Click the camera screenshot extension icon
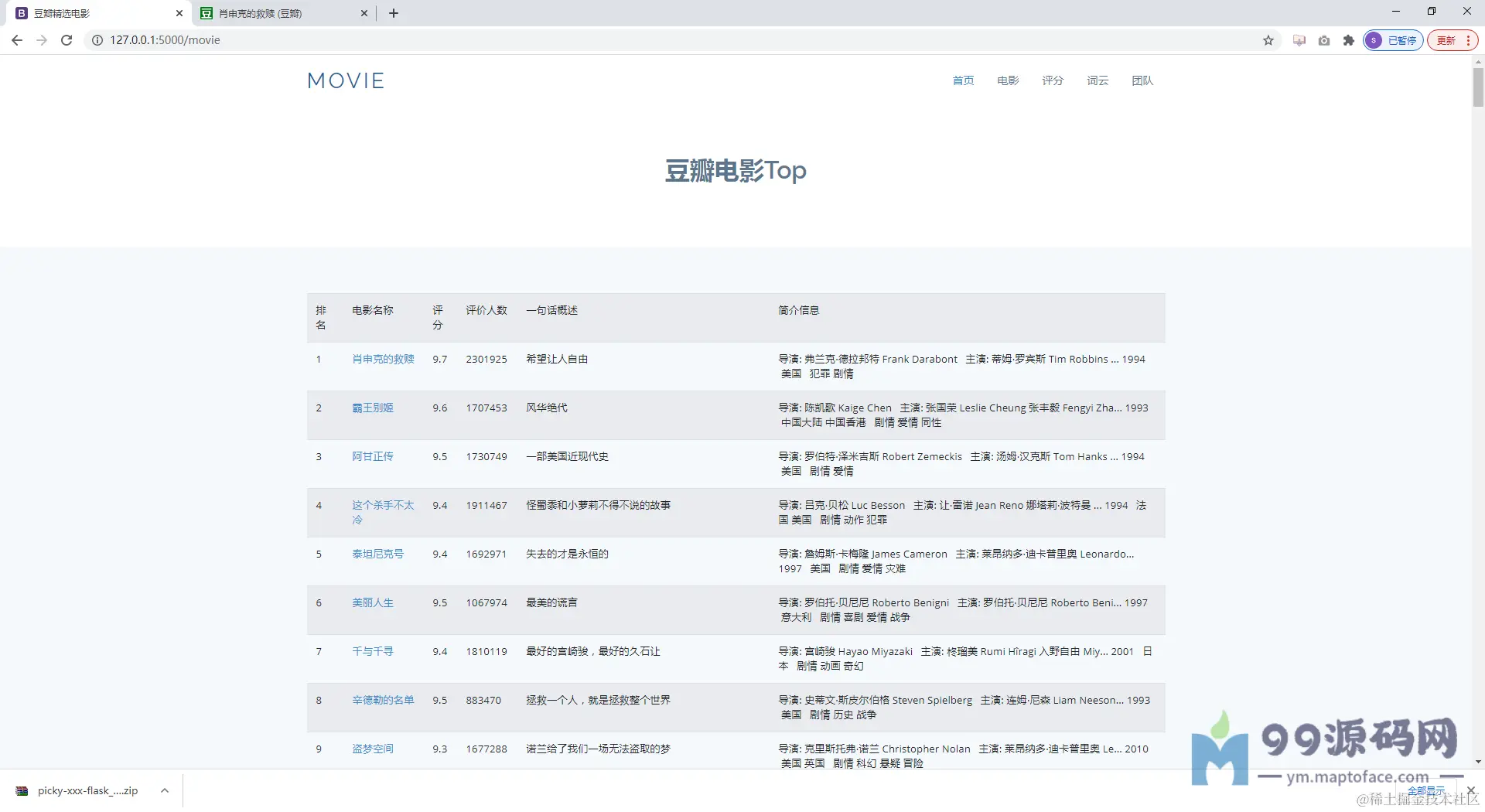Image resolution: width=1485 pixels, height=812 pixels. pyautogui.click(x=1324, y=40)
